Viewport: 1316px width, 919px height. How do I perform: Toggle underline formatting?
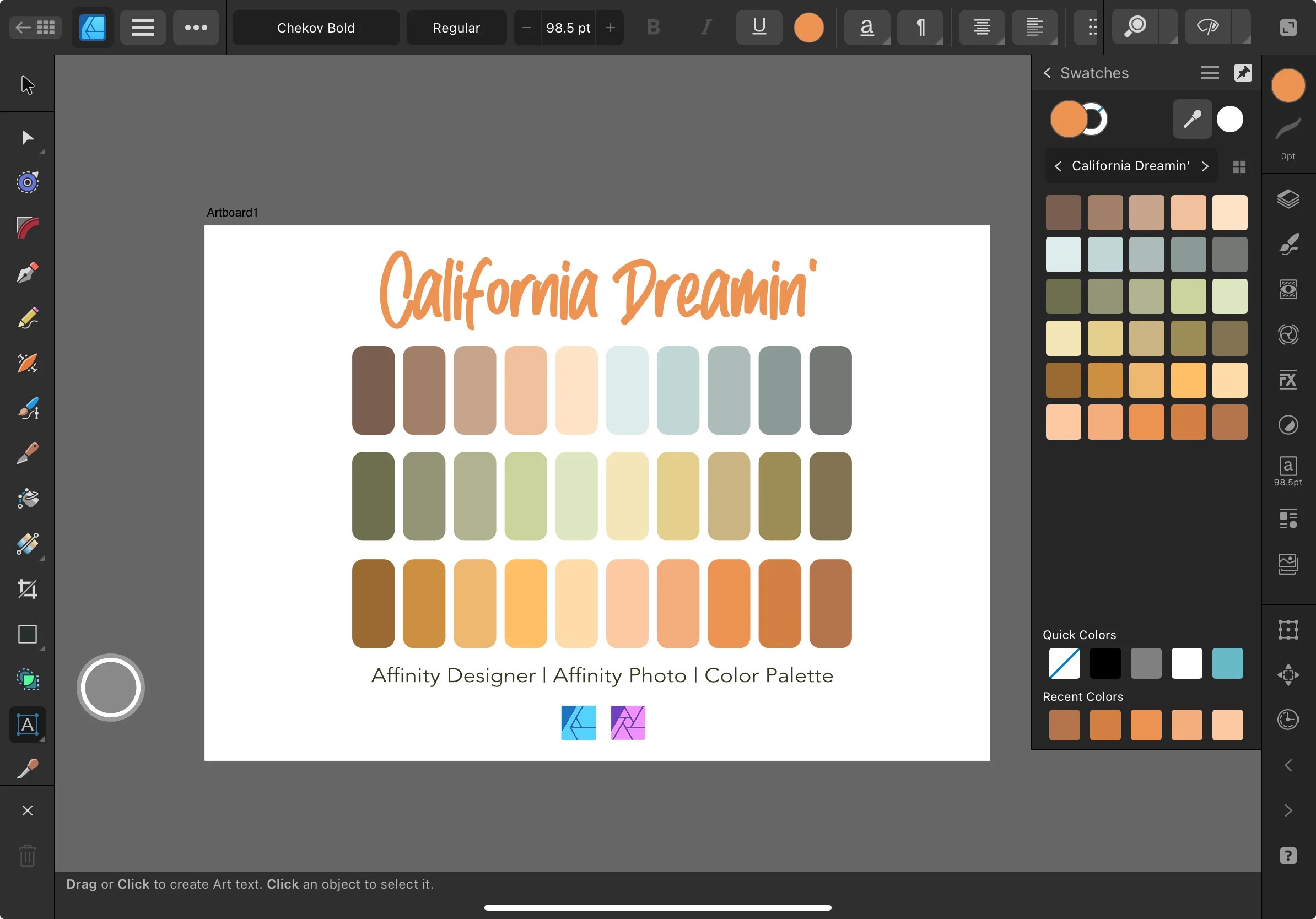click(x=758, y=27)
